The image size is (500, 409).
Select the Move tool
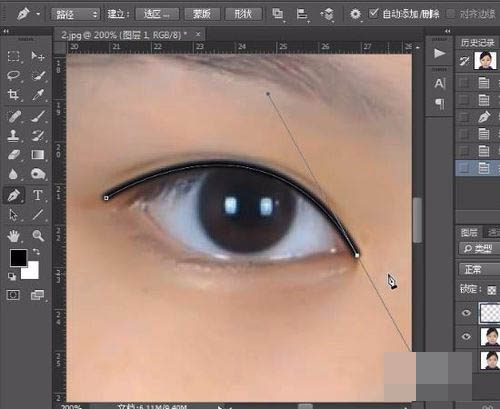[x=38, y=56]
